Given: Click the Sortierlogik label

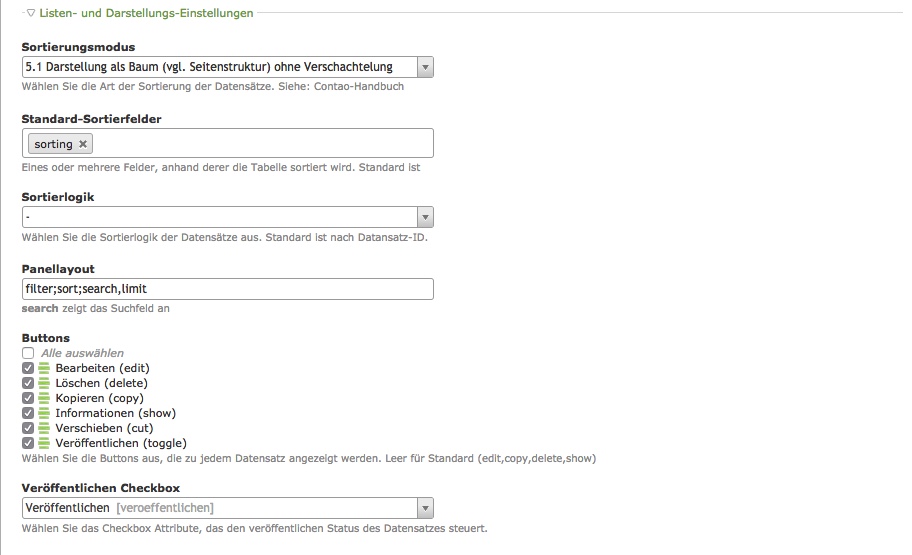Looking at the screenshot, I should tap(58, 197).
